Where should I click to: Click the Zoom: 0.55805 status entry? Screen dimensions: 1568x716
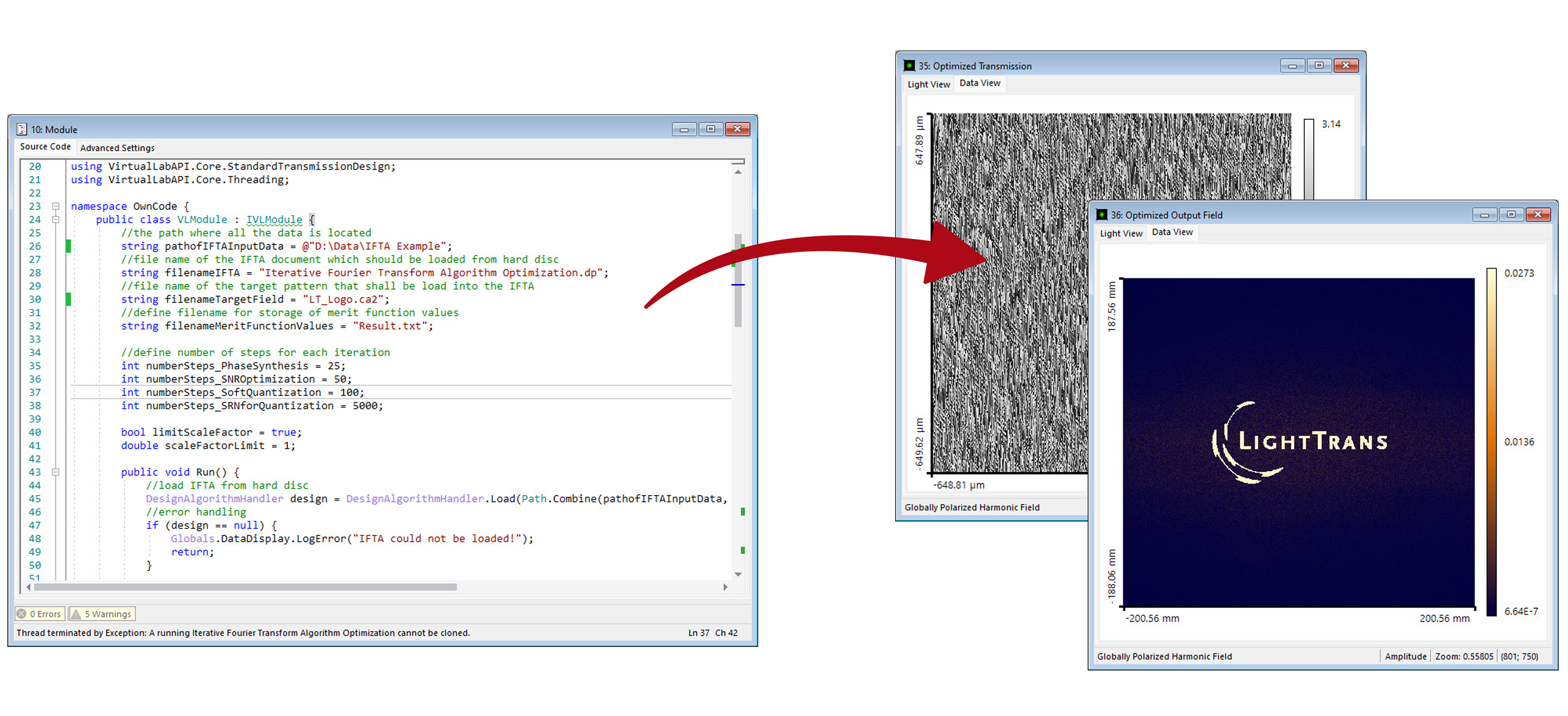pos(1464,656)
